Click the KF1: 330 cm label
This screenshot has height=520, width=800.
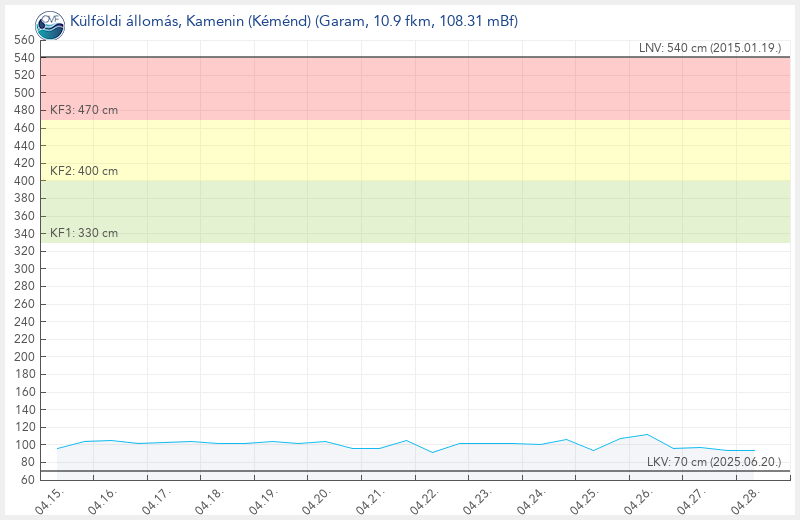point(84,233)
